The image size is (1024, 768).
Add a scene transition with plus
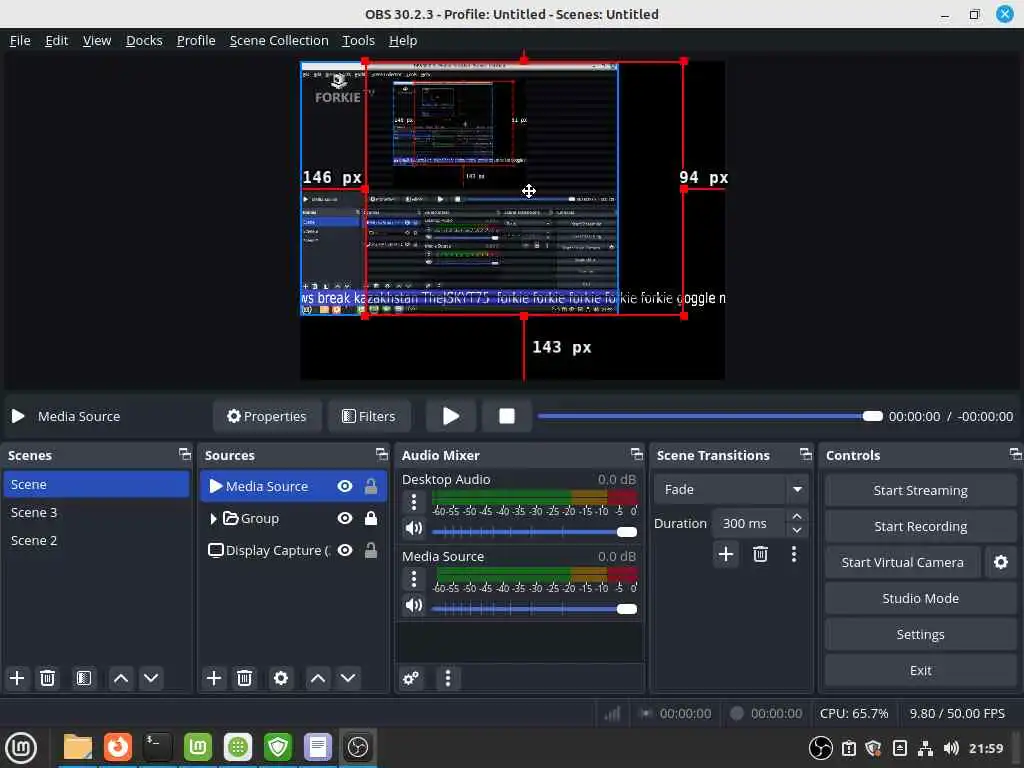pos(726,554)
